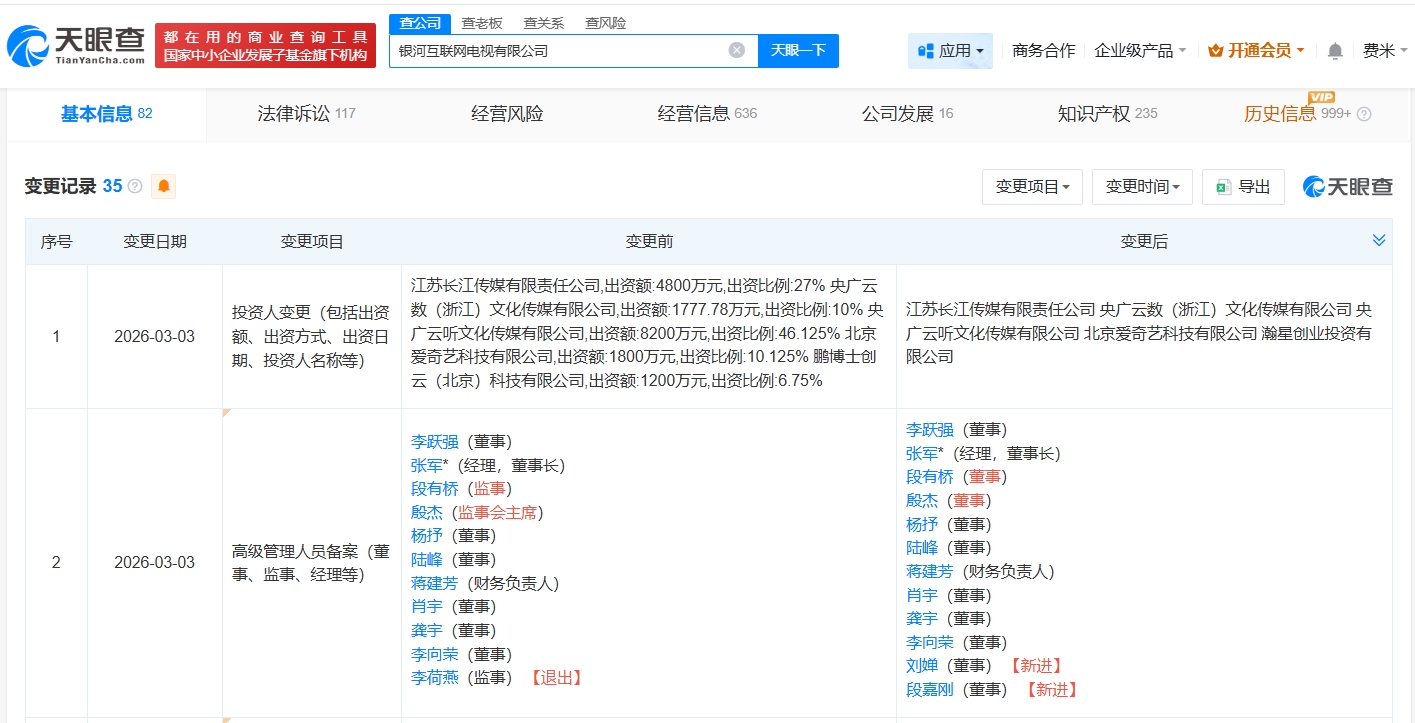Click the company name search field
Screen dimensions: 1415x723
tap(560, 50)
